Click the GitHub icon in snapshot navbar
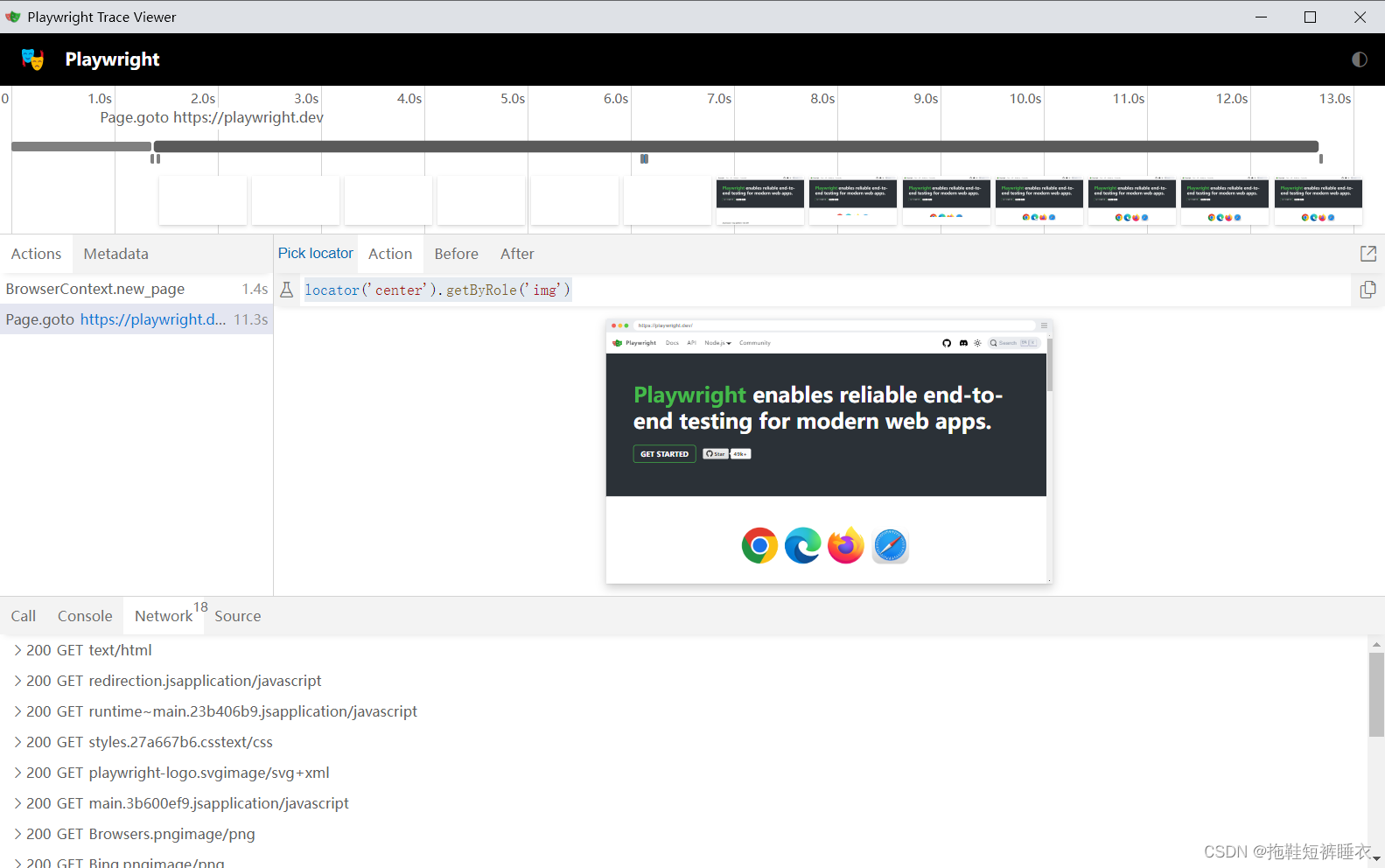Image resolution: width=1385 pixels, height=868 pixels. coord(947,343)
